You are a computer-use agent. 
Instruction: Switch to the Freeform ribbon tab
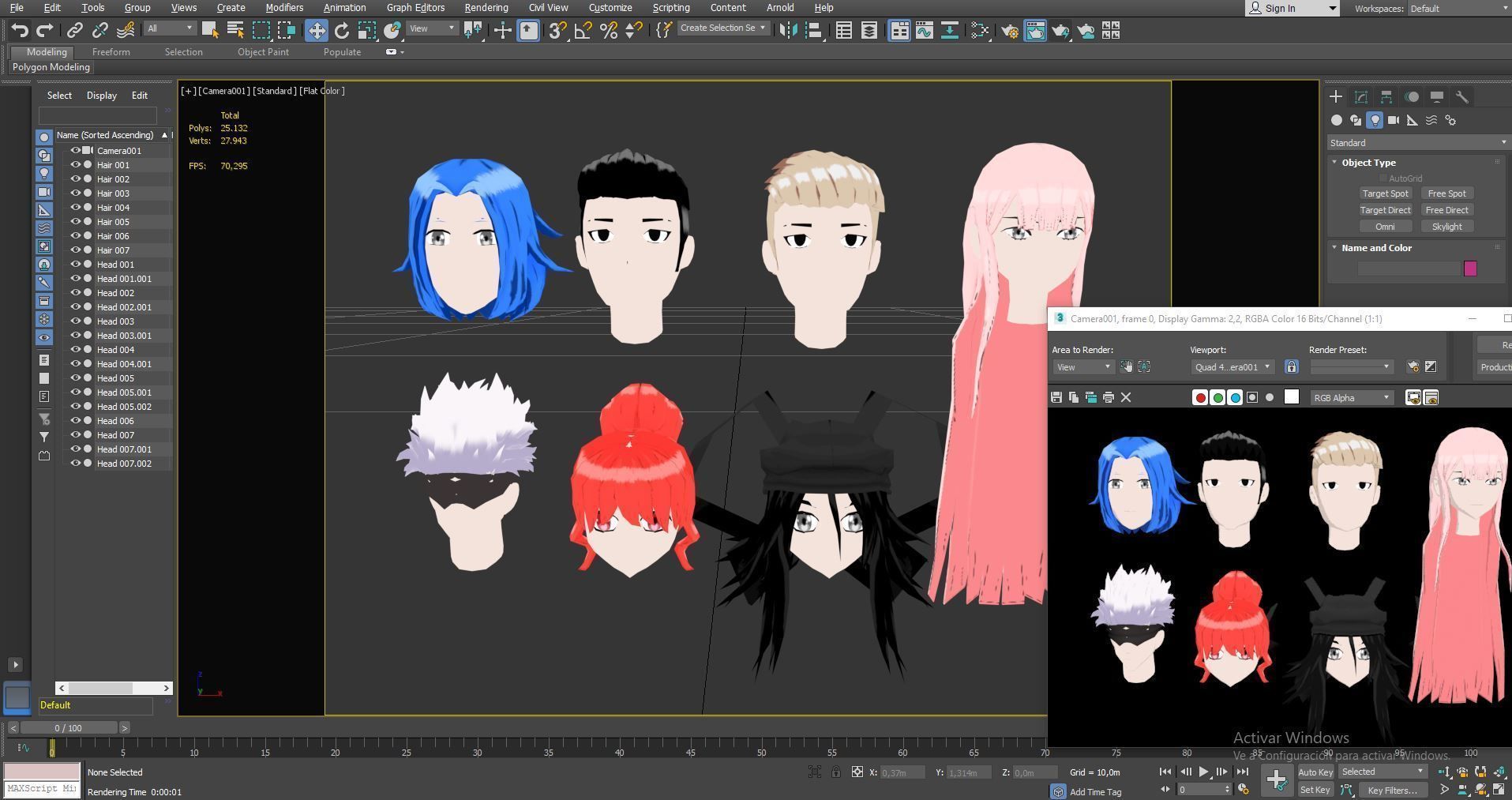(111, 52)
